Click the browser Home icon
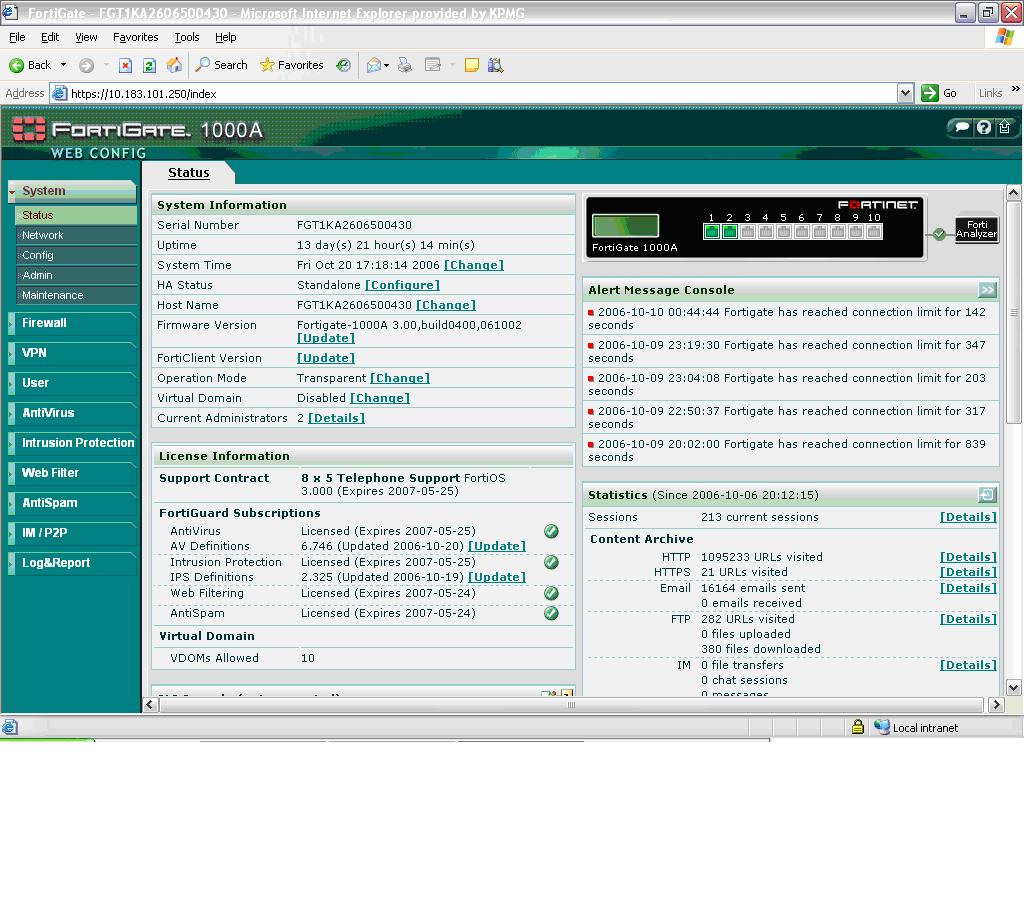The image size is (1024, 916). 174,65
